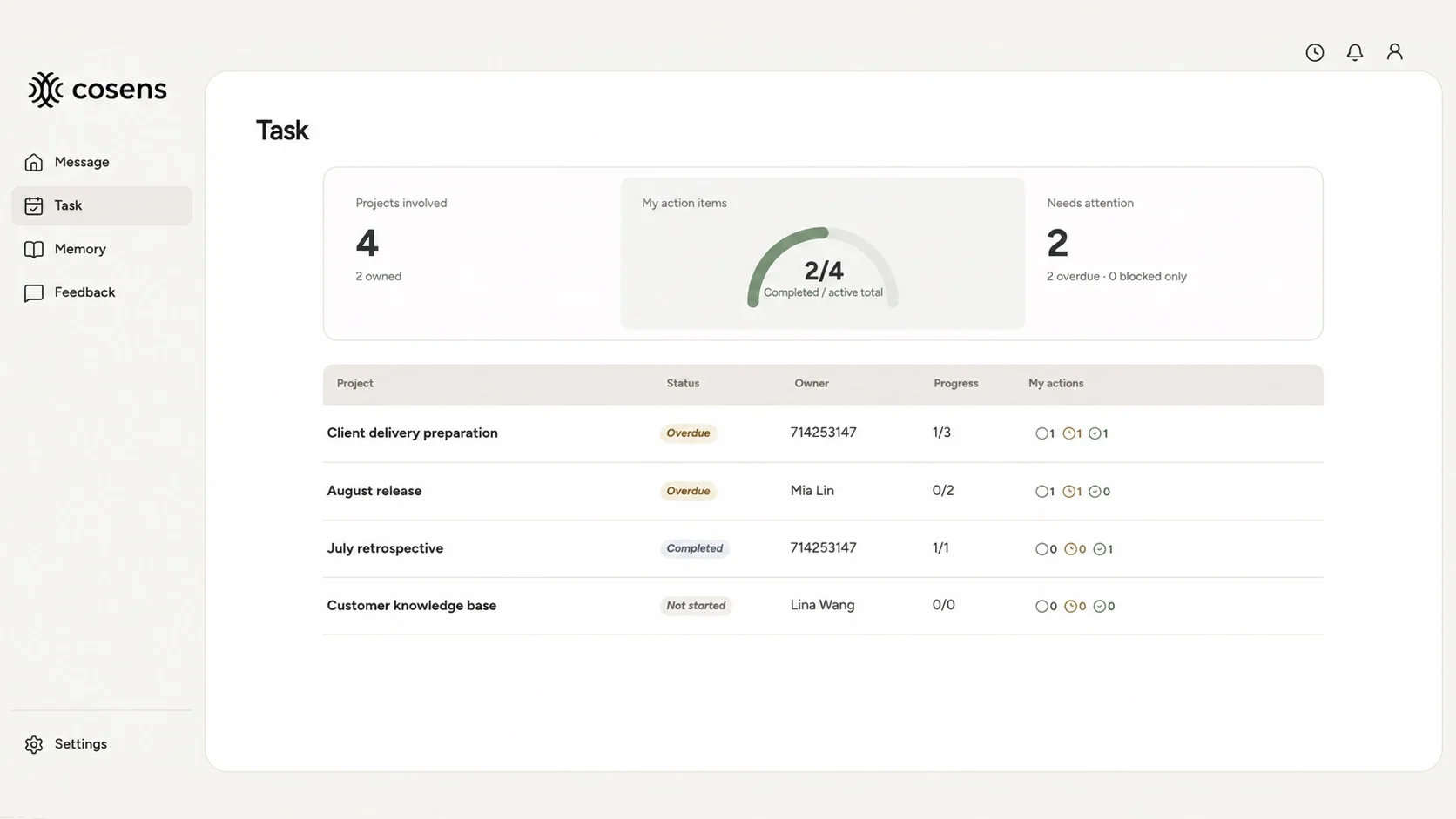Open July retrospective project
1456x819 pixels.
[385, 548]
